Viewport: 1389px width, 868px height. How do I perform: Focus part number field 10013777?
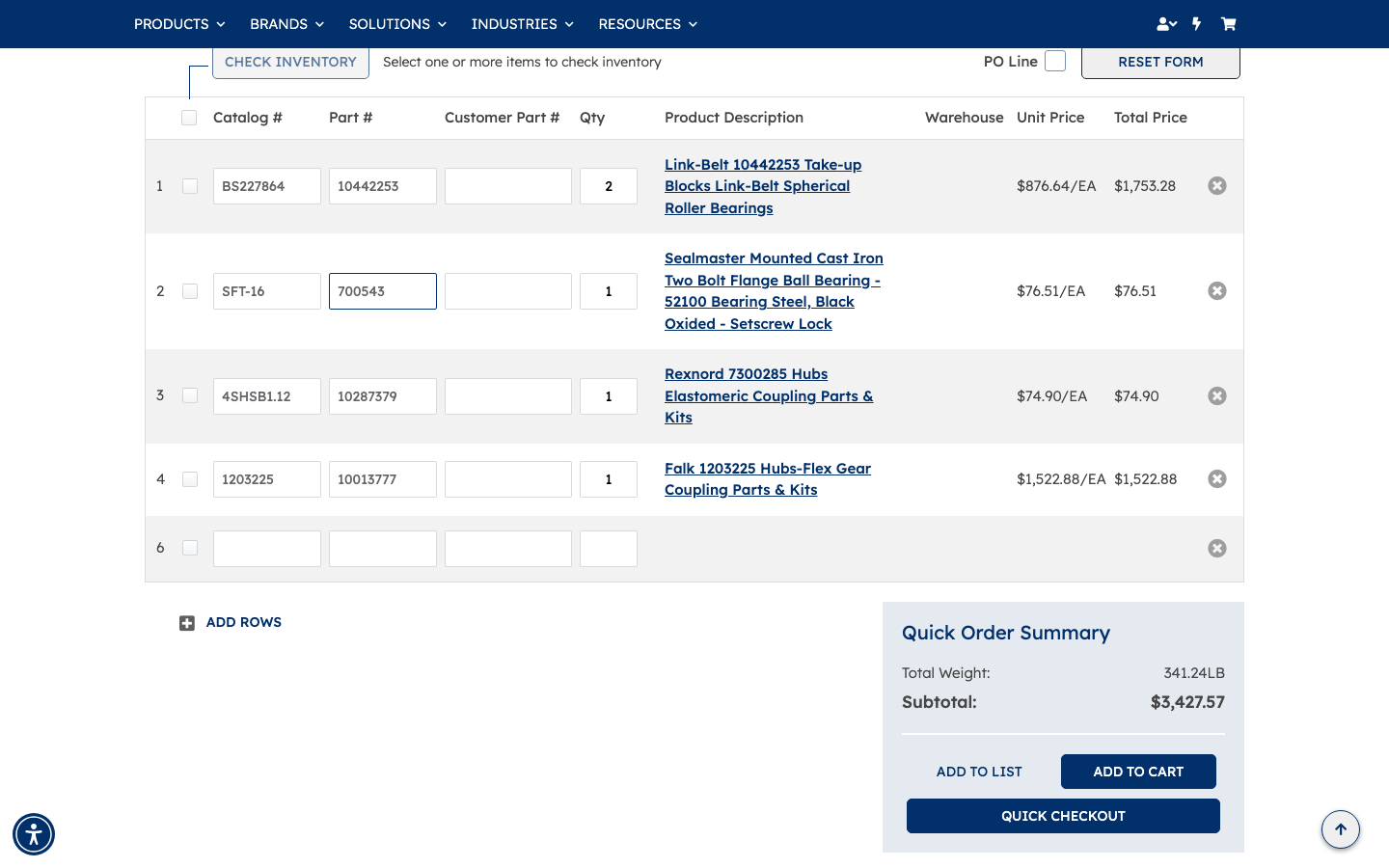(x=383, y=479)
